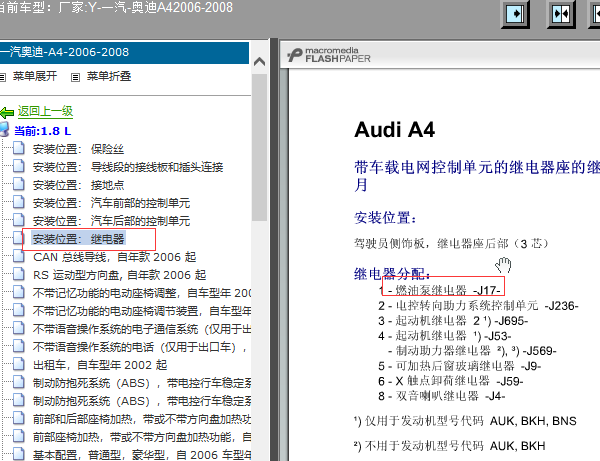The image size is (600, 461).
Task: Open 不带语音操作系统的电子通信系统 entry
Action: 142,329
